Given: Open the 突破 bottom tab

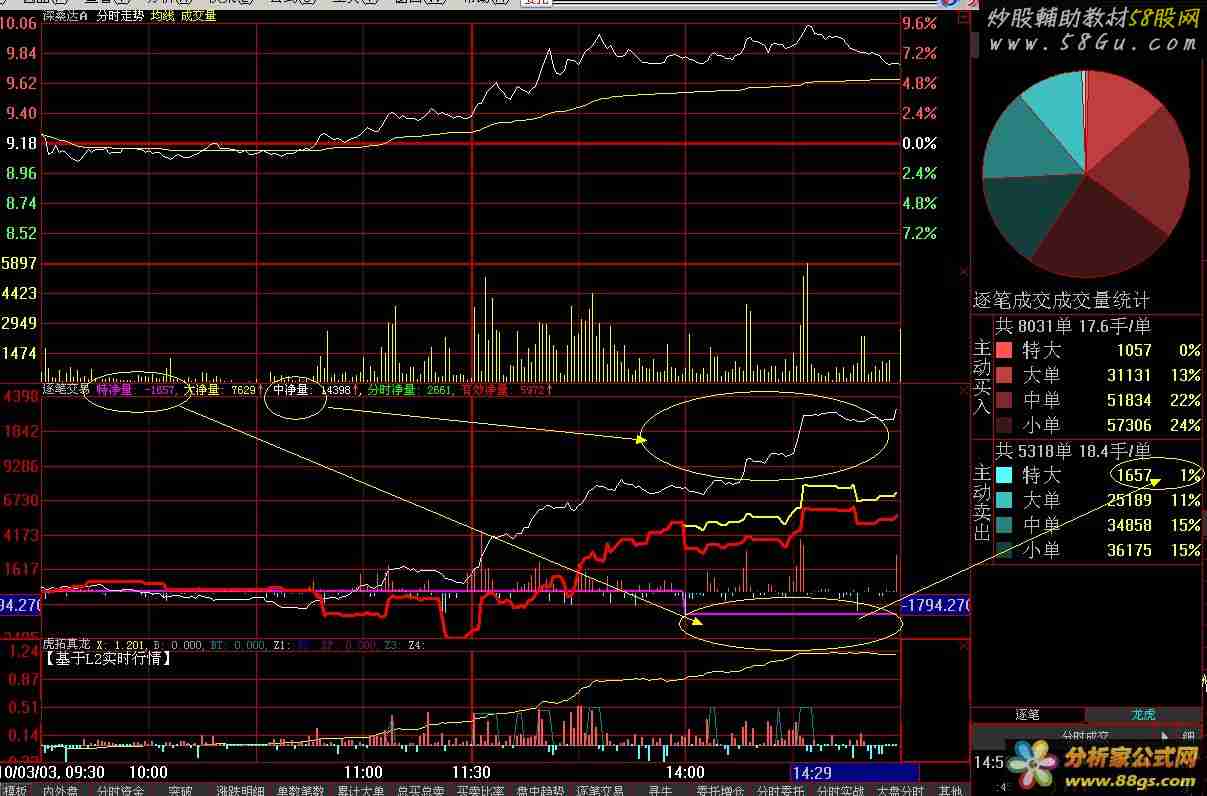Looking at the screenshot, I should point(181,790).
